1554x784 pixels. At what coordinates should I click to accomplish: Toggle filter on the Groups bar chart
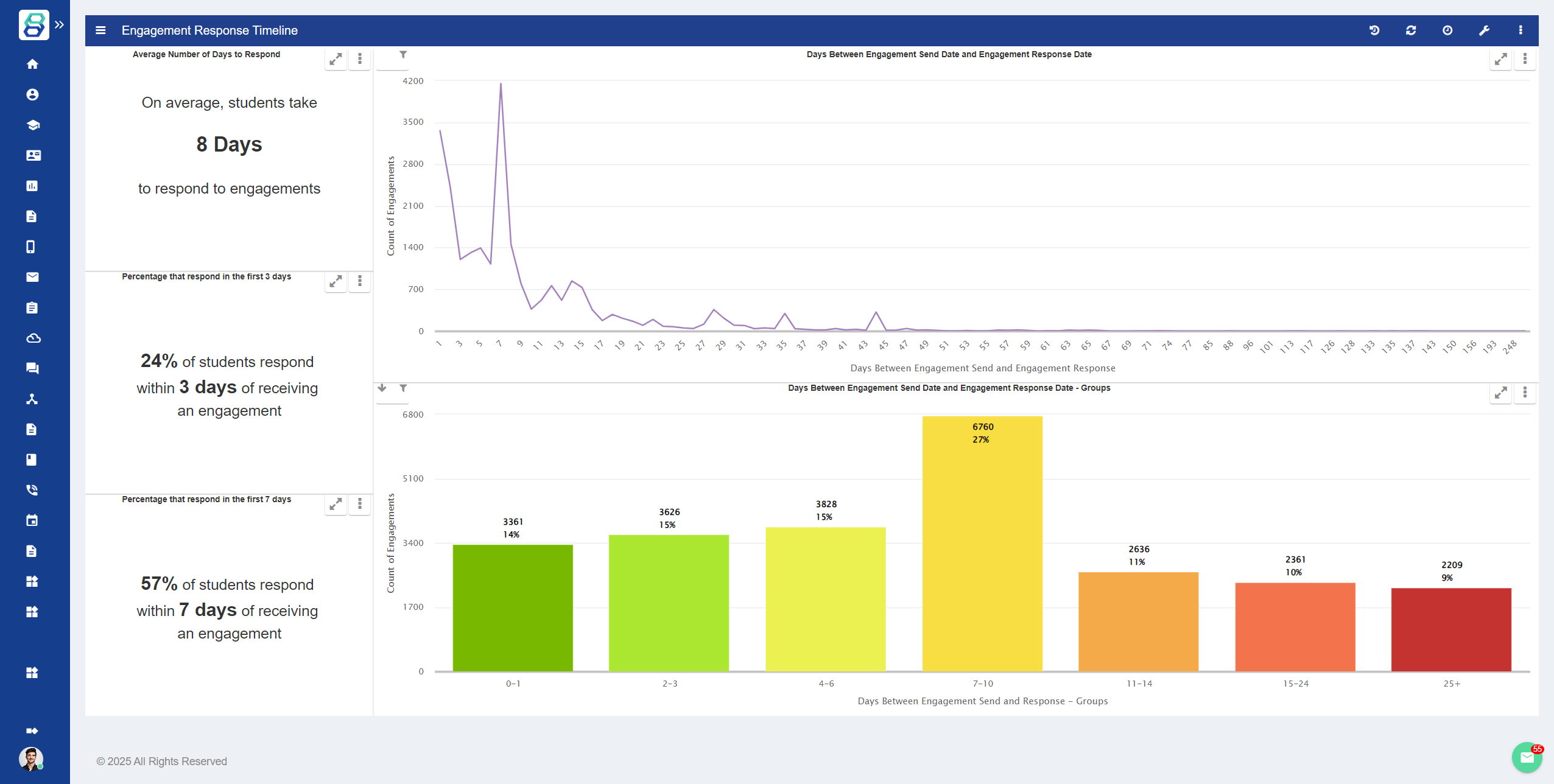coord(403,388)
